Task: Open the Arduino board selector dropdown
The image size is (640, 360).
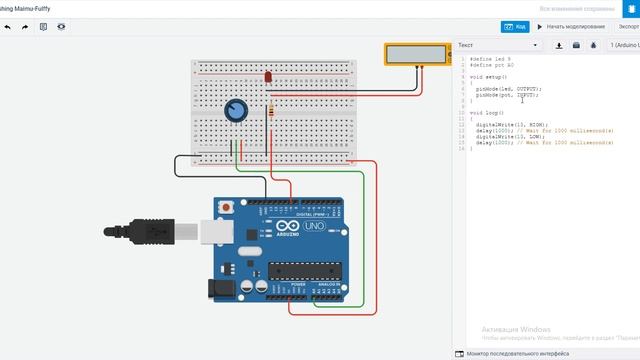Action: pos(624,45)
